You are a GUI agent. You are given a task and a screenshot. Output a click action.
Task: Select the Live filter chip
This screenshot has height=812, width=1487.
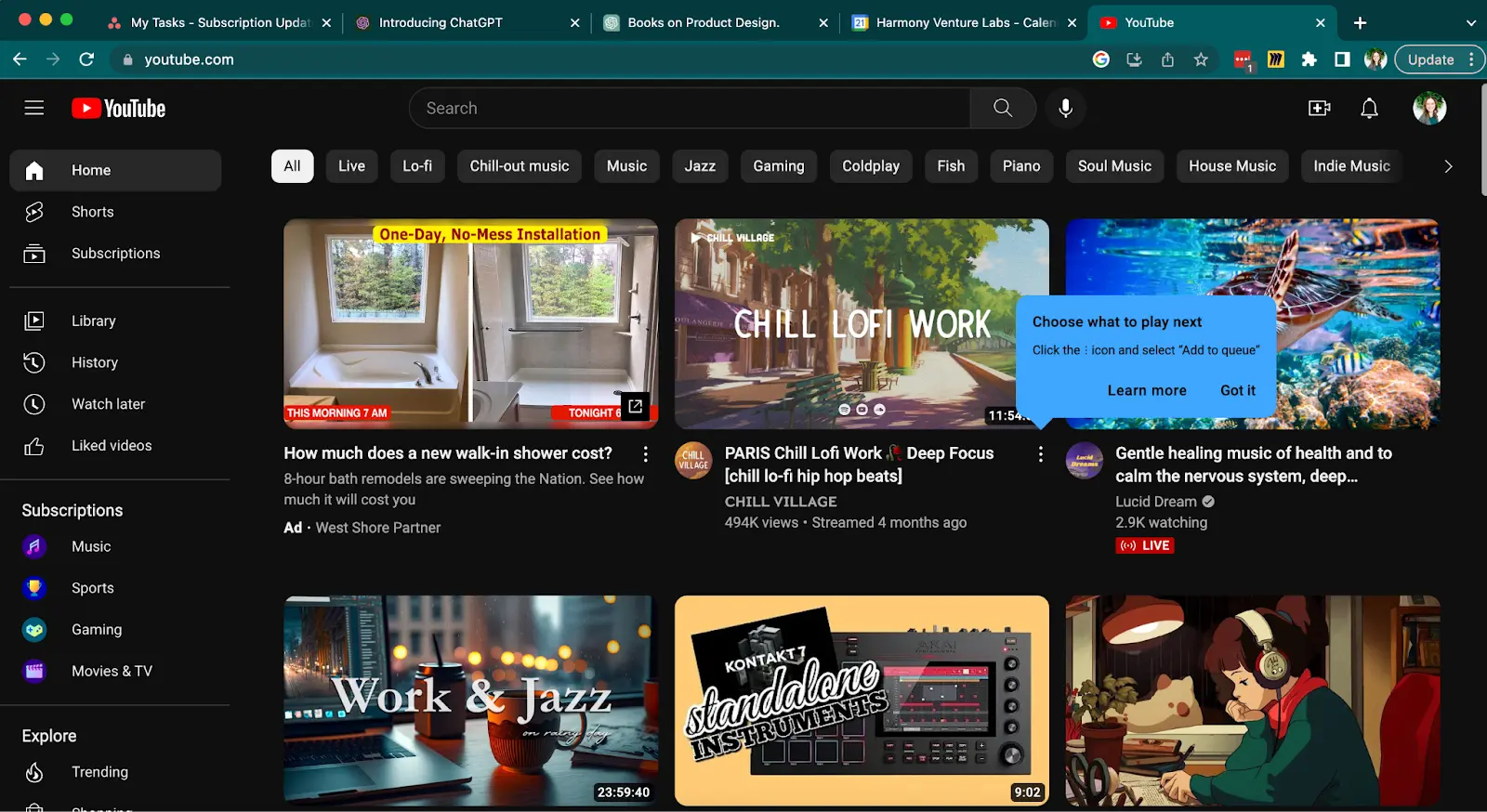pyautogui.click(x=351, y=166)
